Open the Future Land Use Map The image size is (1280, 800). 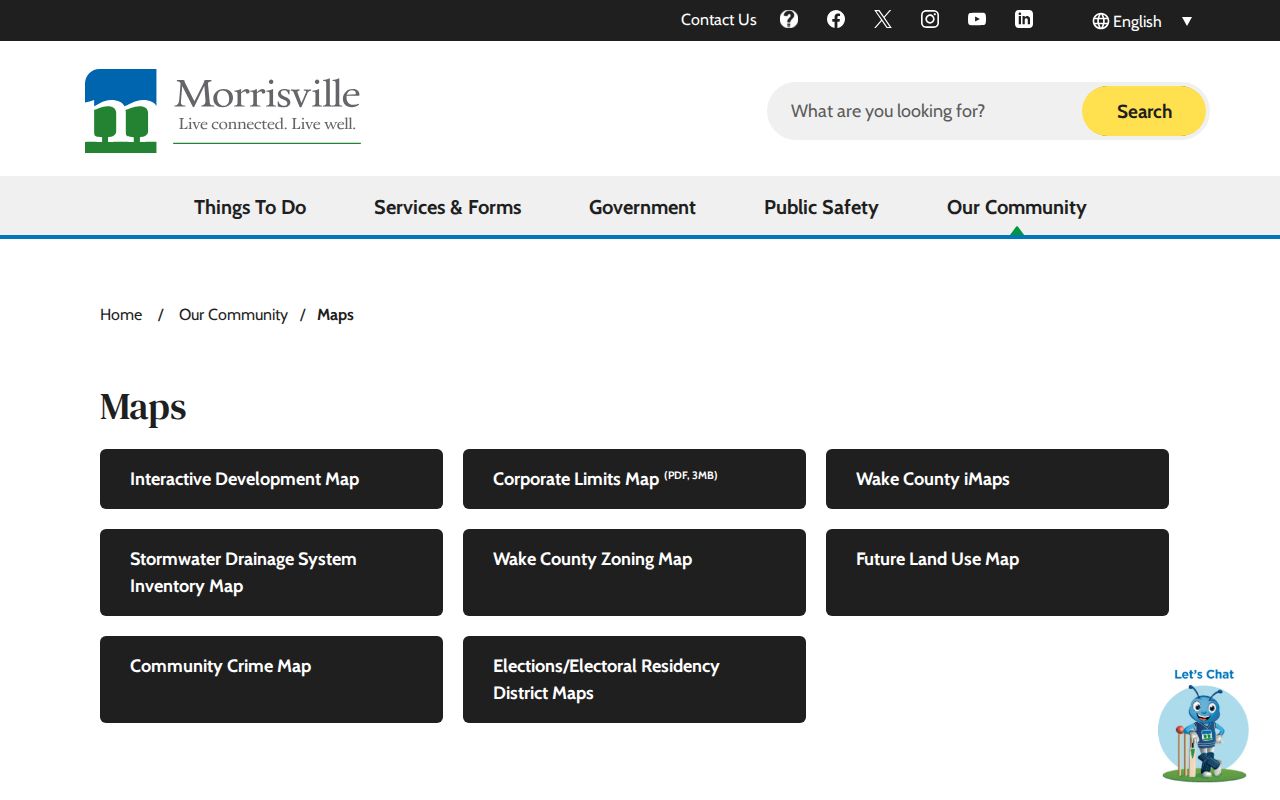[x=997, y=572]
